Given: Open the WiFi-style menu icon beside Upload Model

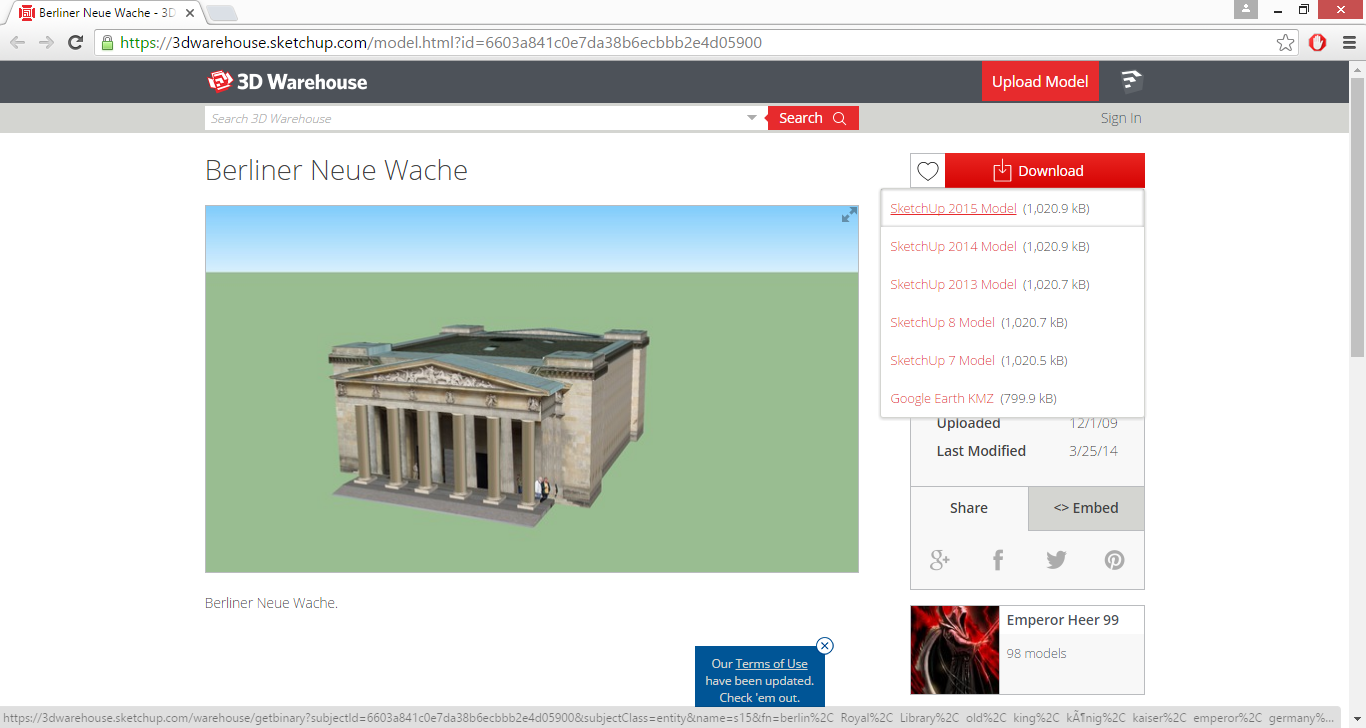Looking at the screenshot, I should (1131, 81).
